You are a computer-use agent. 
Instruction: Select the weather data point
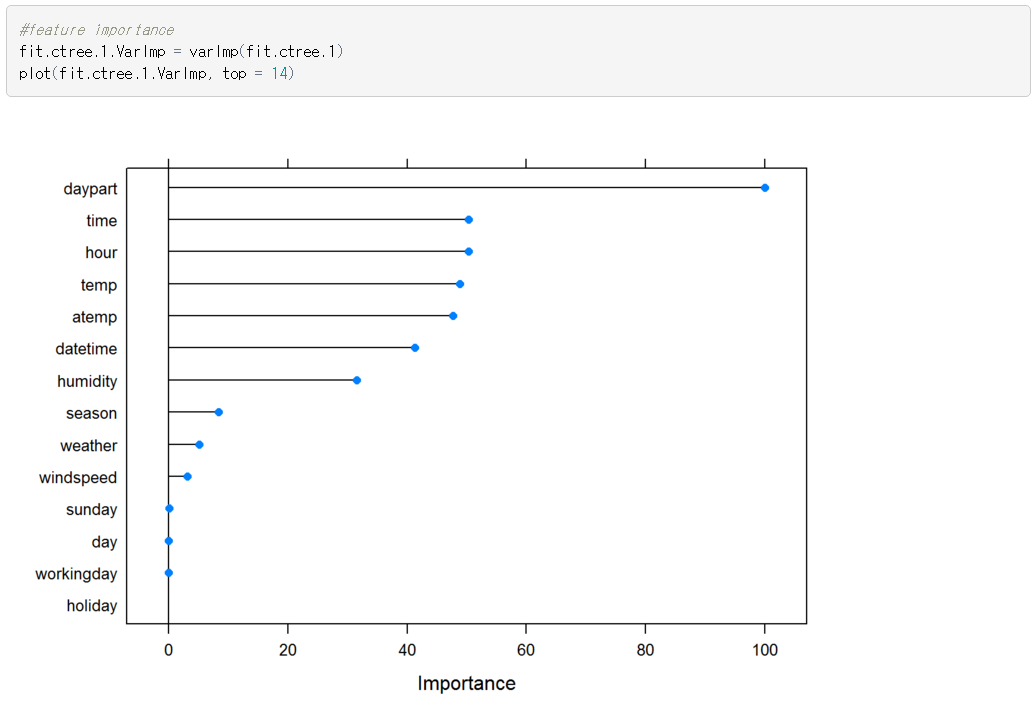pos(199,444)
